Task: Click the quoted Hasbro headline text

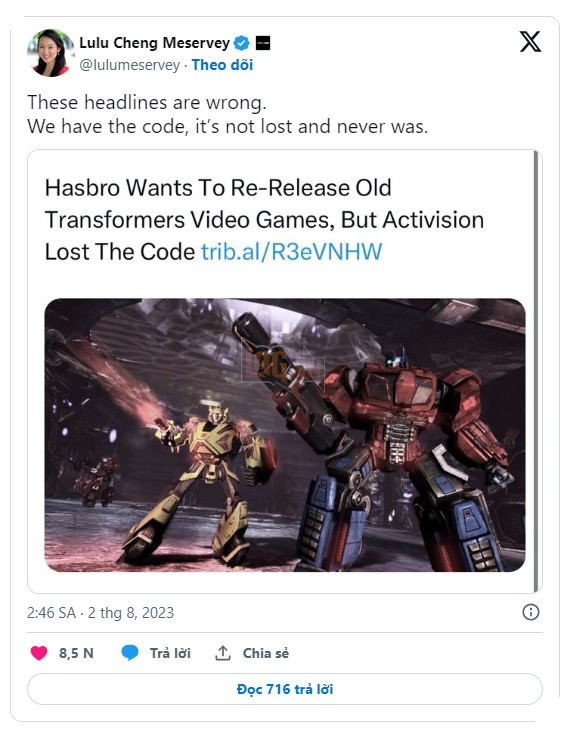Action: pos(264,220)
